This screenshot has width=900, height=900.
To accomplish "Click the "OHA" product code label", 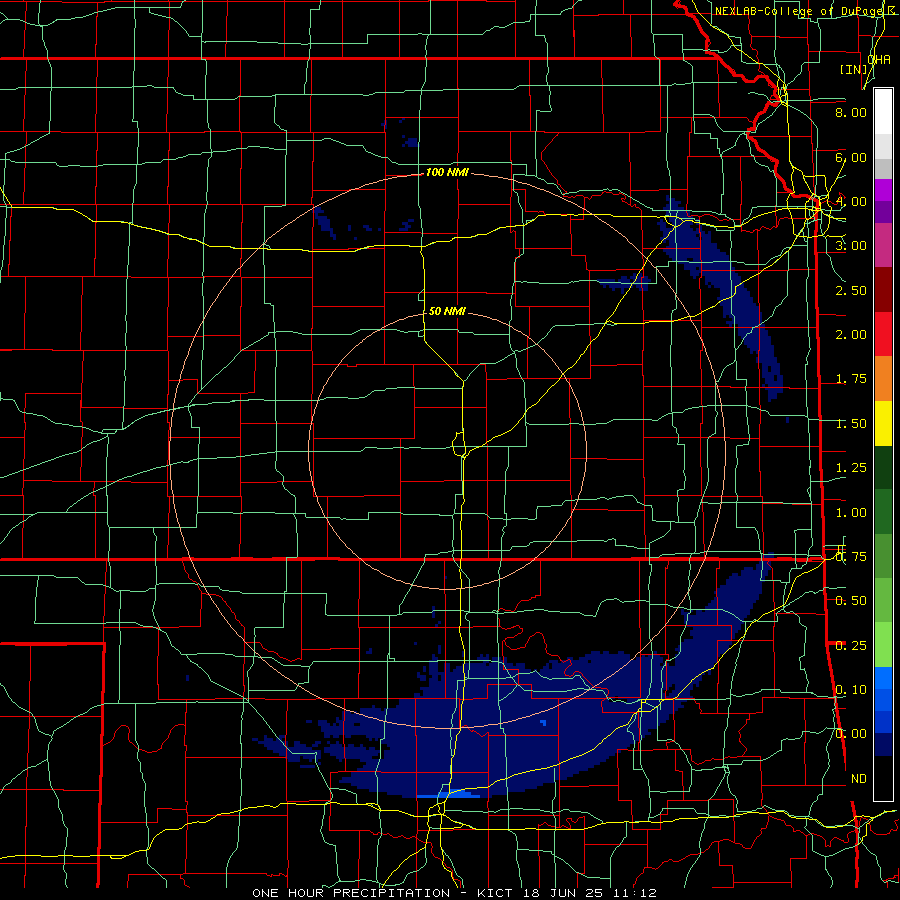I will 879,59.
